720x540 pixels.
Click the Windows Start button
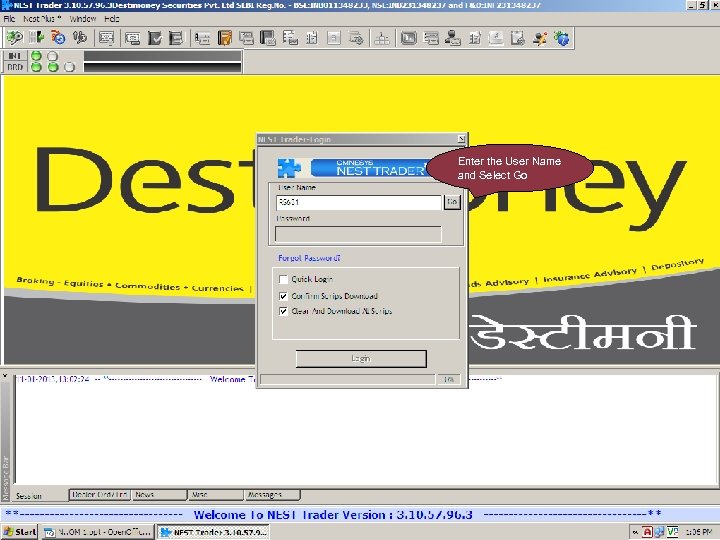click(x=19, y=532)
